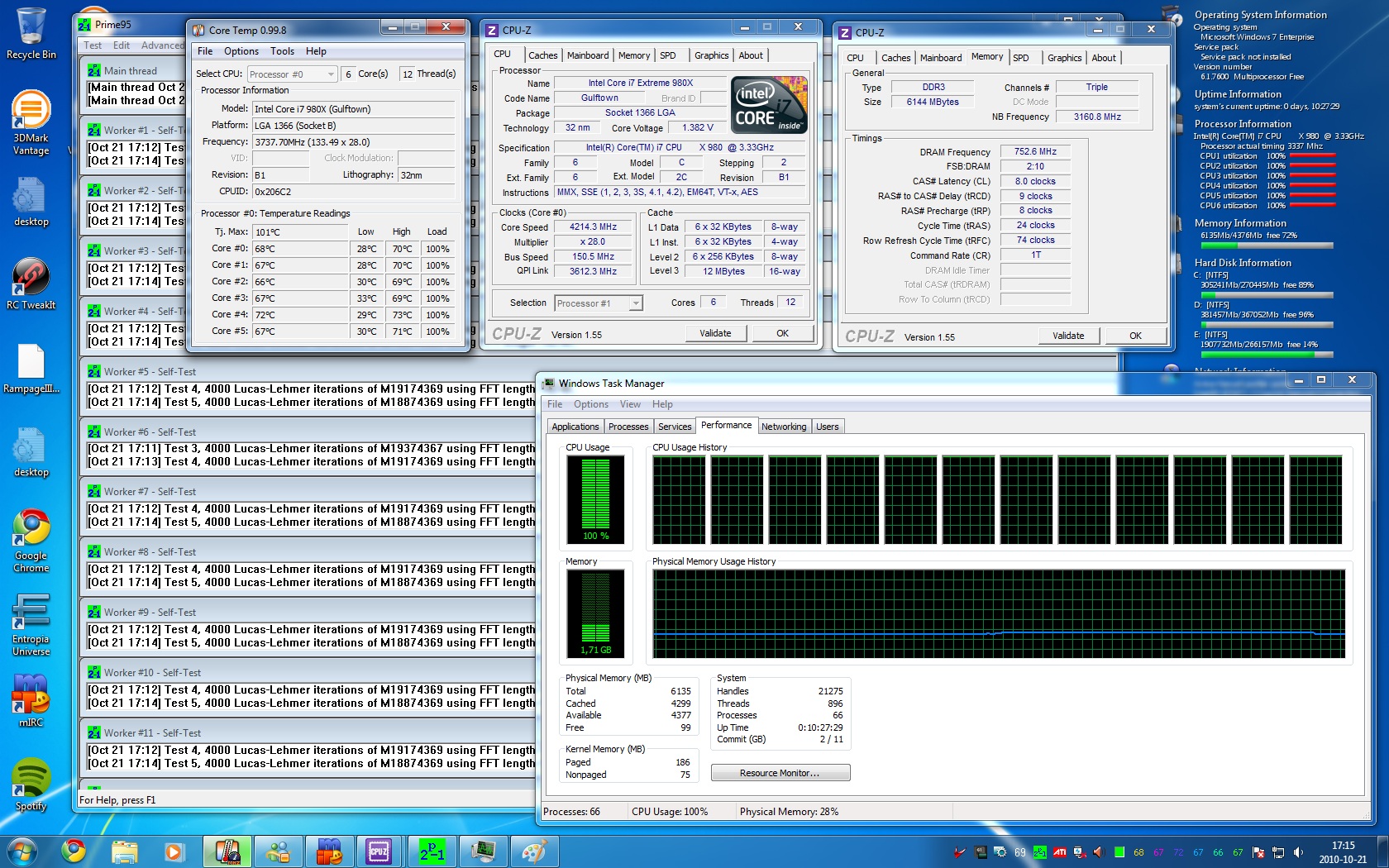Screen dimensions: 1389x868
Task: Switch to Processes tab in Task Manager
Action: [x=628, y=427]
